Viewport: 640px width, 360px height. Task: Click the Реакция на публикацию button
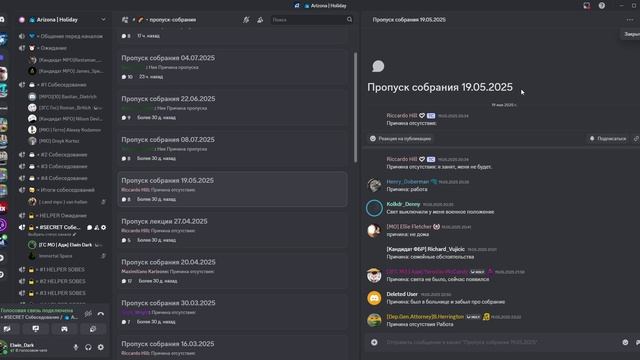click(x=401, y=139)
